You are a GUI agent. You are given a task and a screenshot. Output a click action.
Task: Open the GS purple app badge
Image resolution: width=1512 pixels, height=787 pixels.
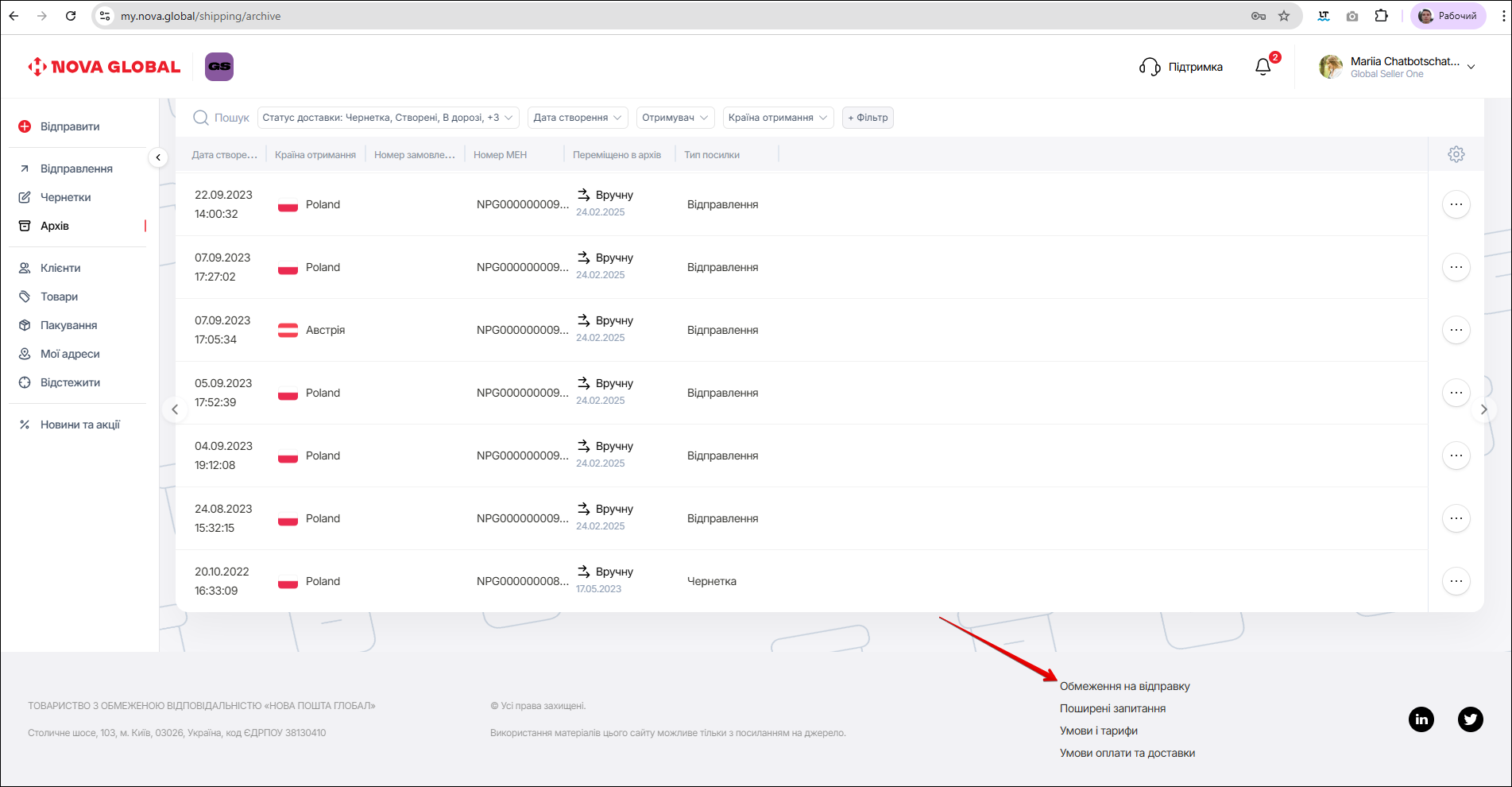219,67
